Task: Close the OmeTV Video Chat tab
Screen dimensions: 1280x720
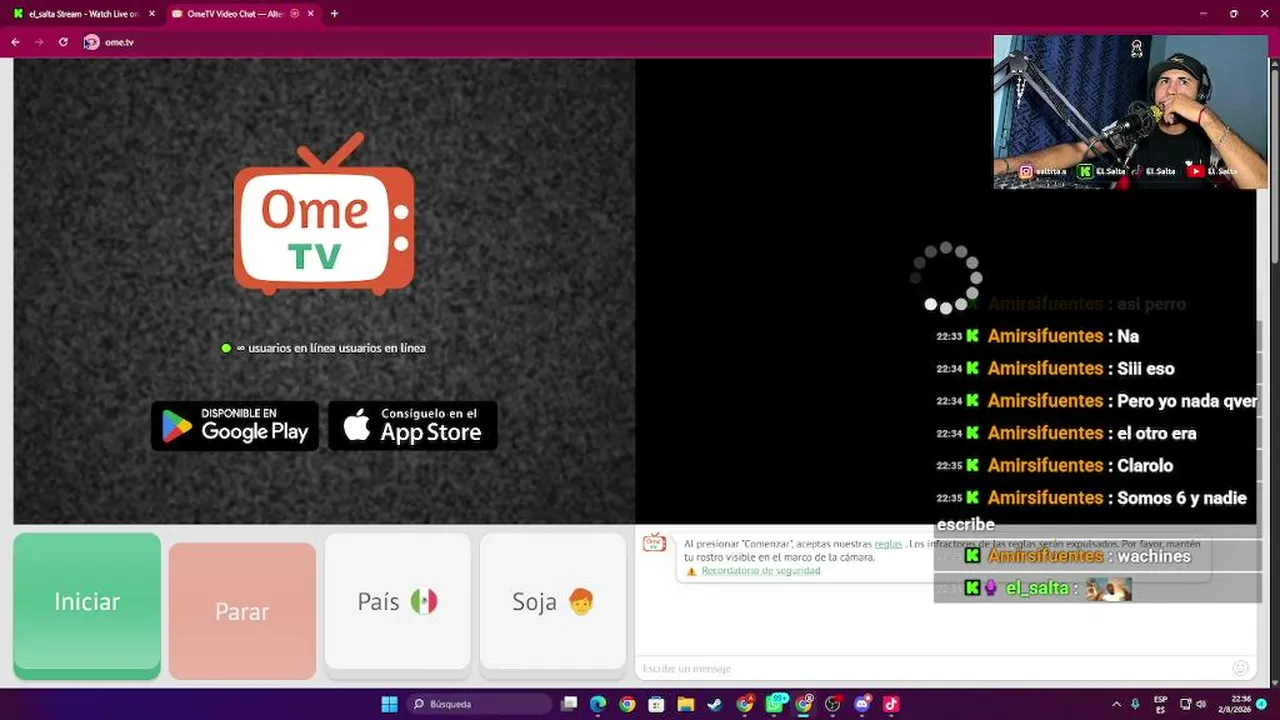Action: pos(311,14)
